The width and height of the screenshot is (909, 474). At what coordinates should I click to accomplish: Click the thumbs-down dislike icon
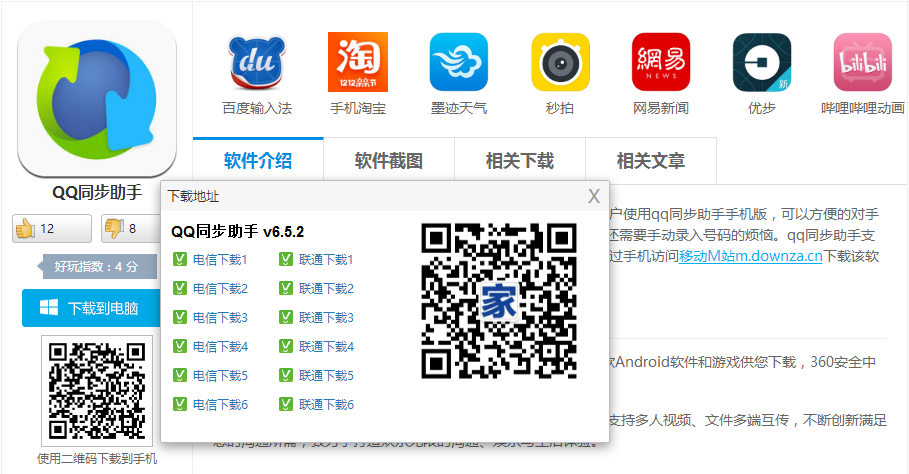[114, 228]
